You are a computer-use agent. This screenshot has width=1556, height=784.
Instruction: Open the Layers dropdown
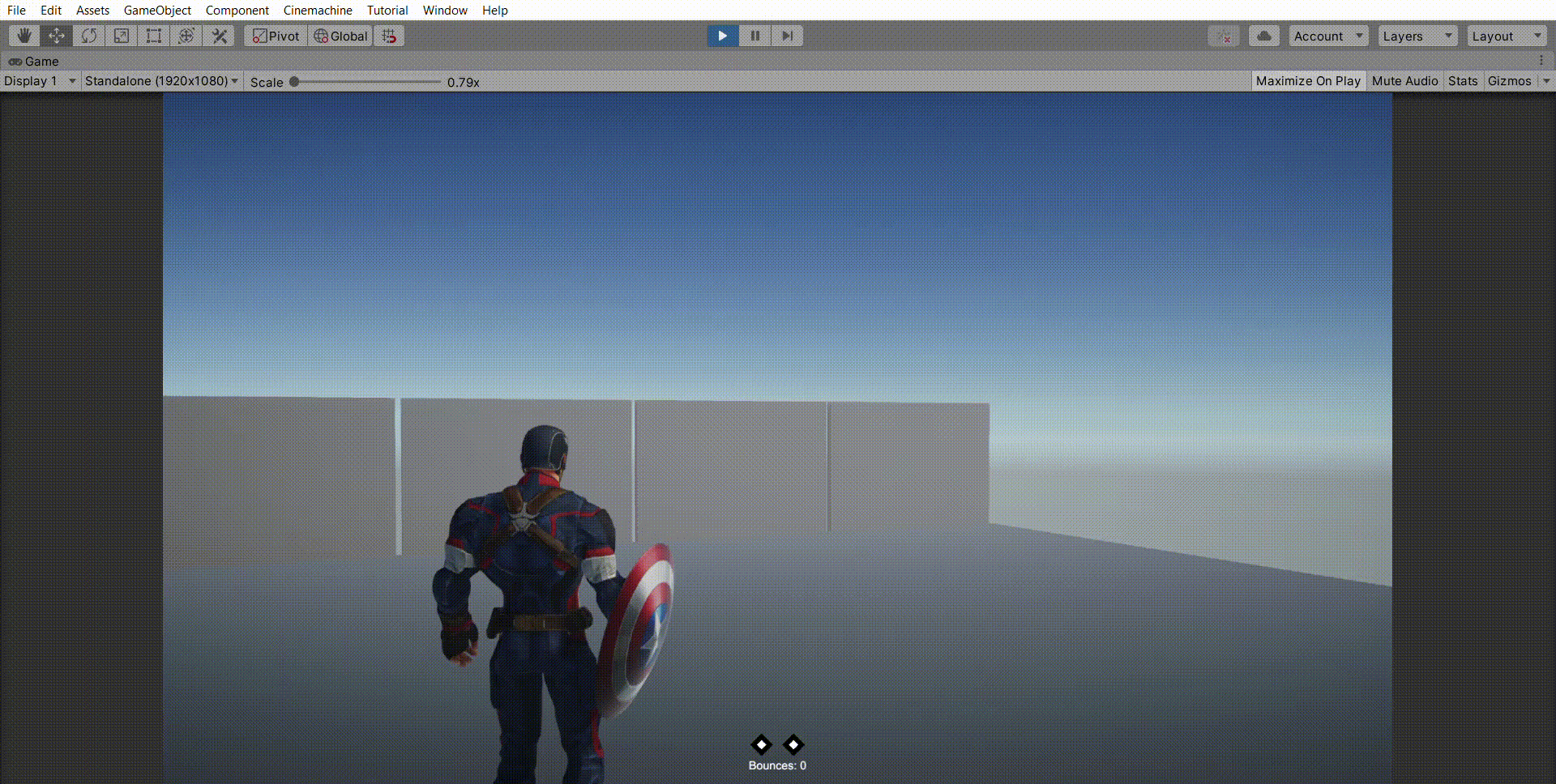point(1418,36)
